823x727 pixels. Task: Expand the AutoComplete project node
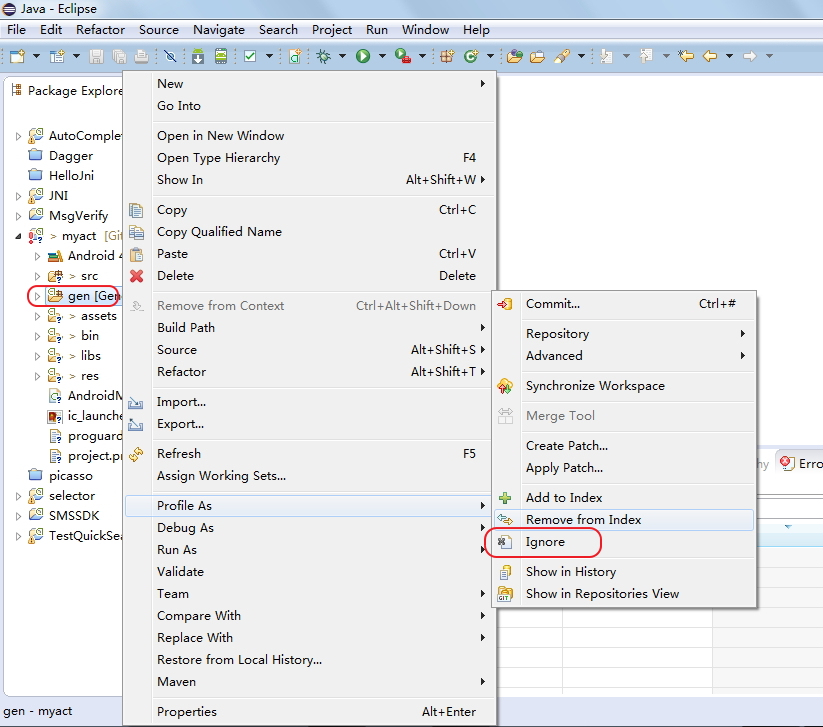(x=18, y=136)
